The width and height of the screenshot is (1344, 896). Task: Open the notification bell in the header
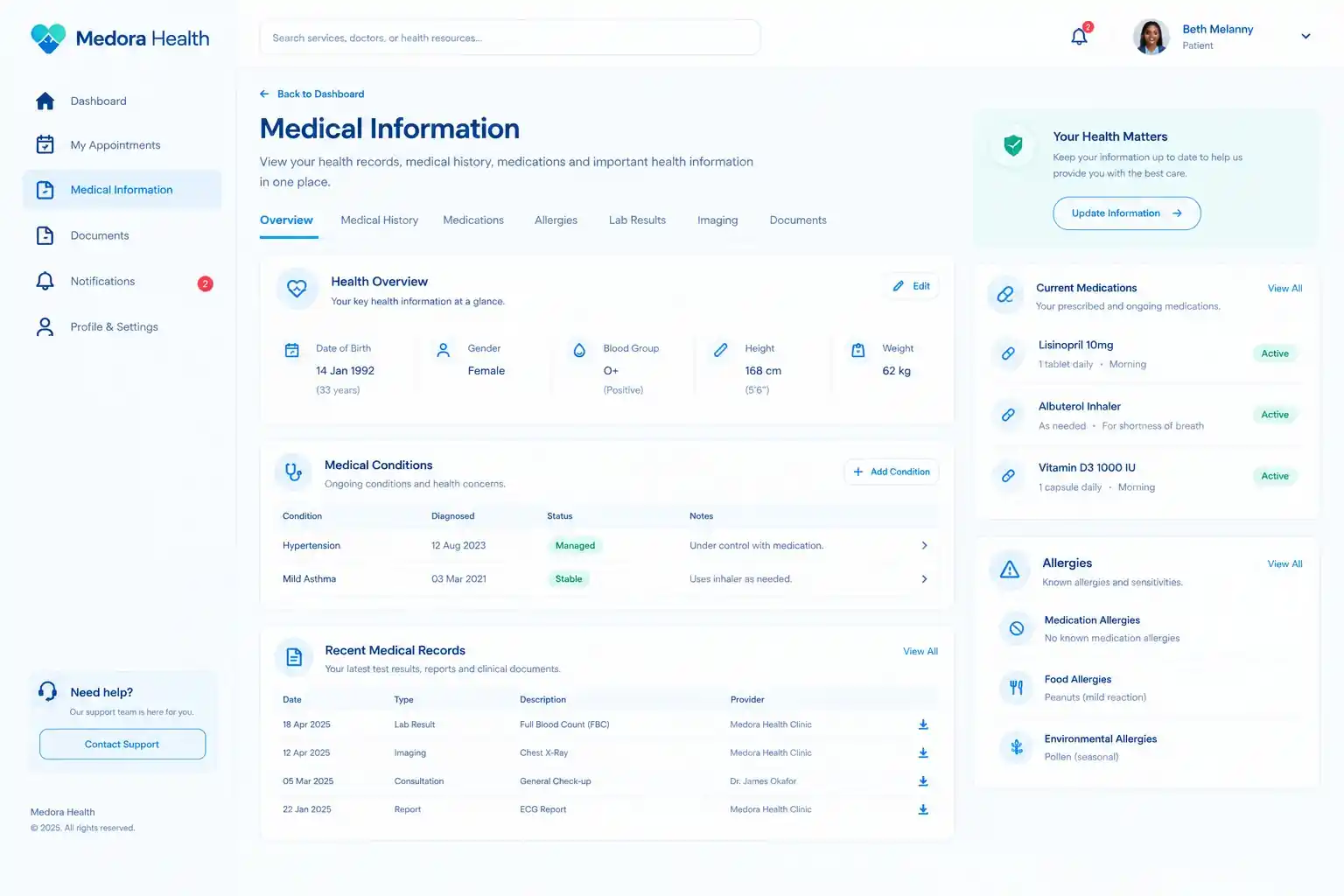point(1080,37)
